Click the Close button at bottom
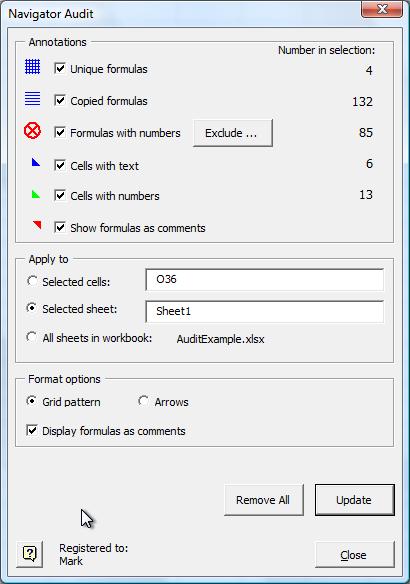 click(x=355, y=555)
